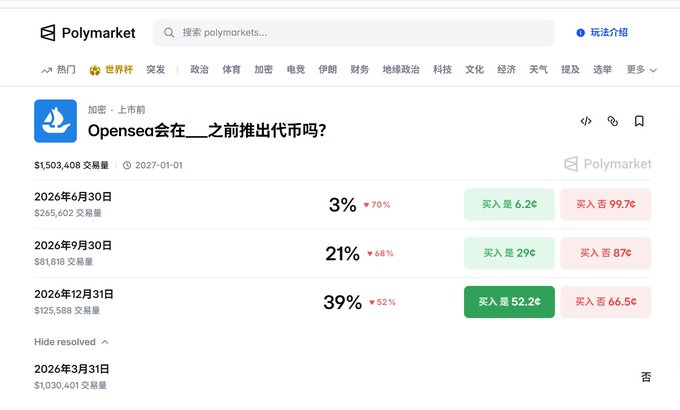Screen dimensions: 680x410
Task: Open the resolved 2026年3月31日 row
Action: point(343,377)
